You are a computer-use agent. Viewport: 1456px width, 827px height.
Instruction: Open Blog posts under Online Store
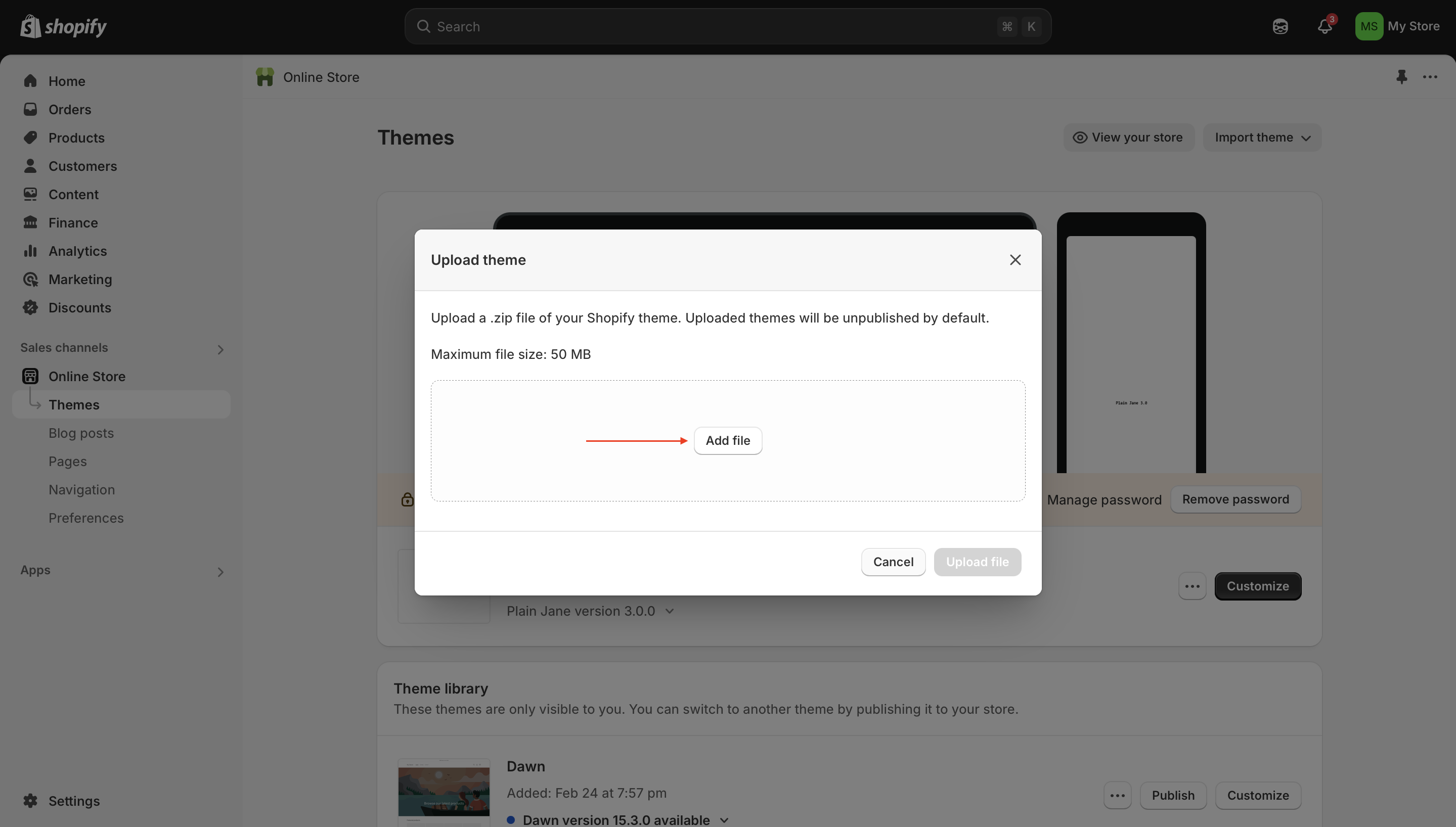[81, 433]
